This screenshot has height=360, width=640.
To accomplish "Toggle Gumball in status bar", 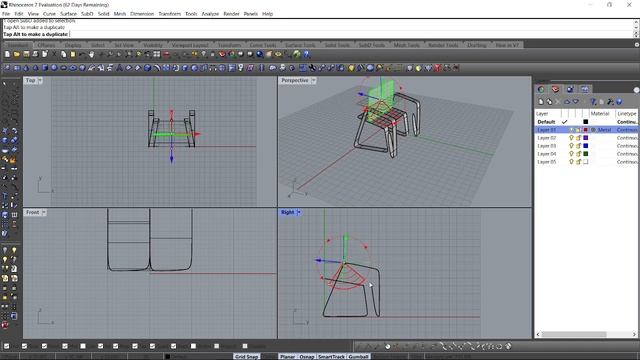I will (x=358, y=357).
